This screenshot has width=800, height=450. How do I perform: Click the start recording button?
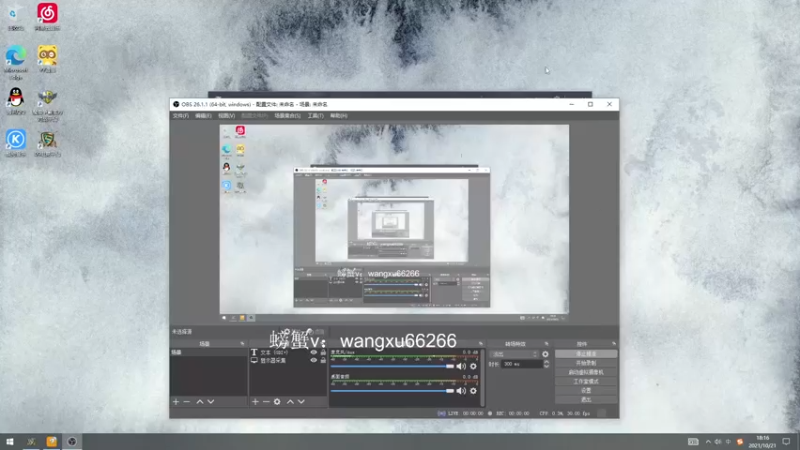[x=586, y=363]
